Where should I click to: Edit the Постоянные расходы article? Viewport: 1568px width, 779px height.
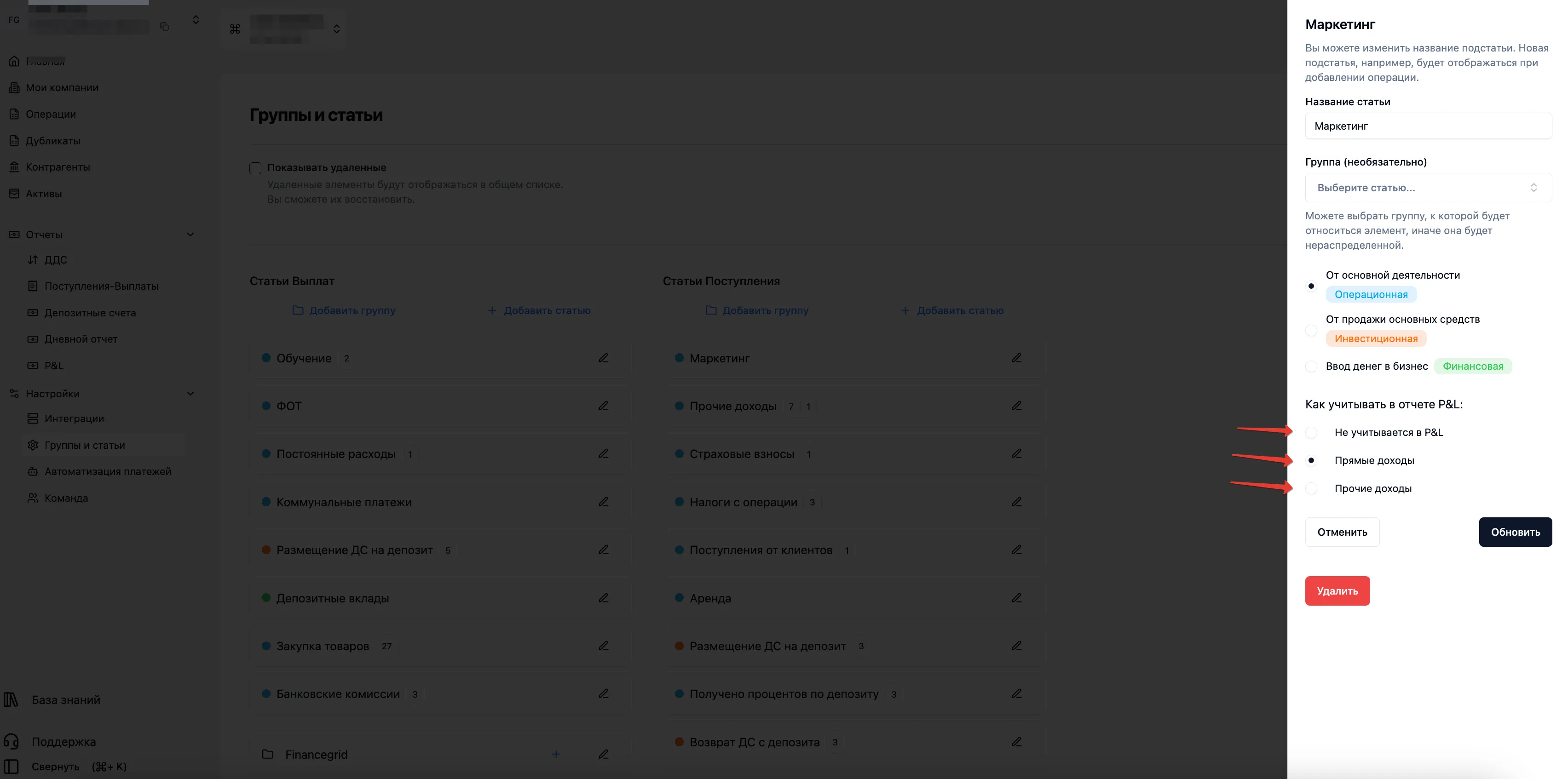[603, 453]
